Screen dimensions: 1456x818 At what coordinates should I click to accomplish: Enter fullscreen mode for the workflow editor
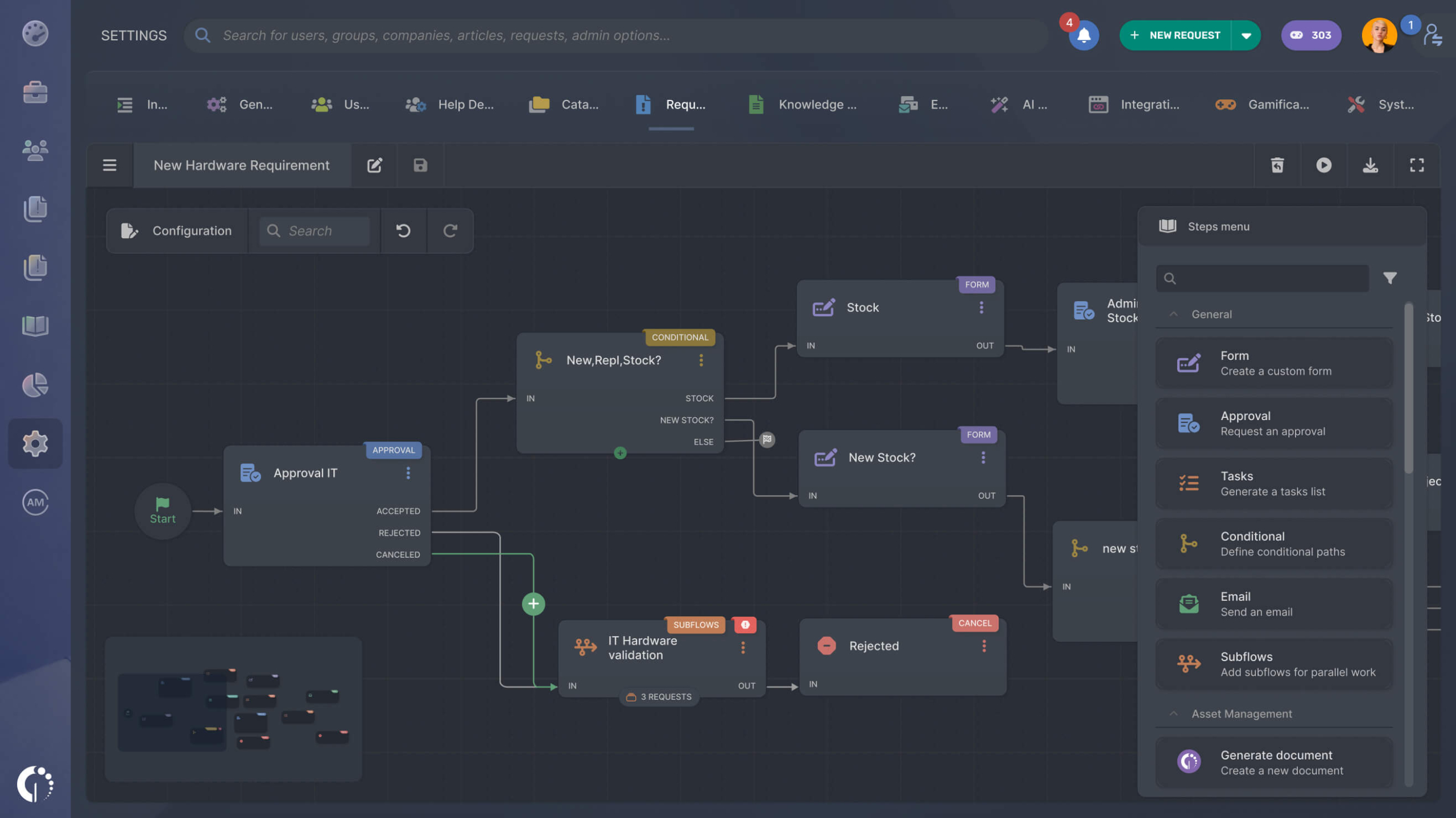1417,165
